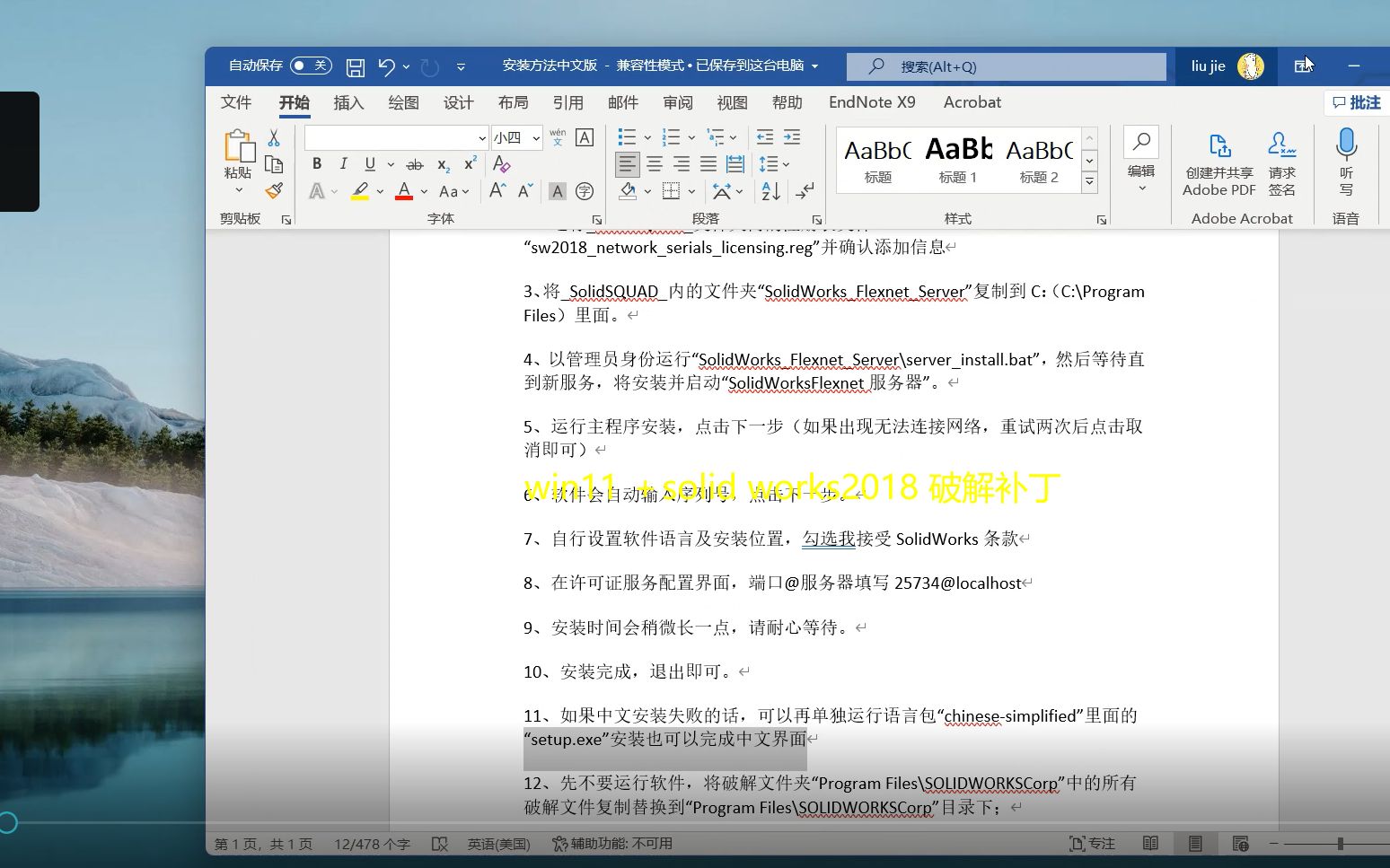
Task: Decrease font size with A down icon
Action: (525, 190)
